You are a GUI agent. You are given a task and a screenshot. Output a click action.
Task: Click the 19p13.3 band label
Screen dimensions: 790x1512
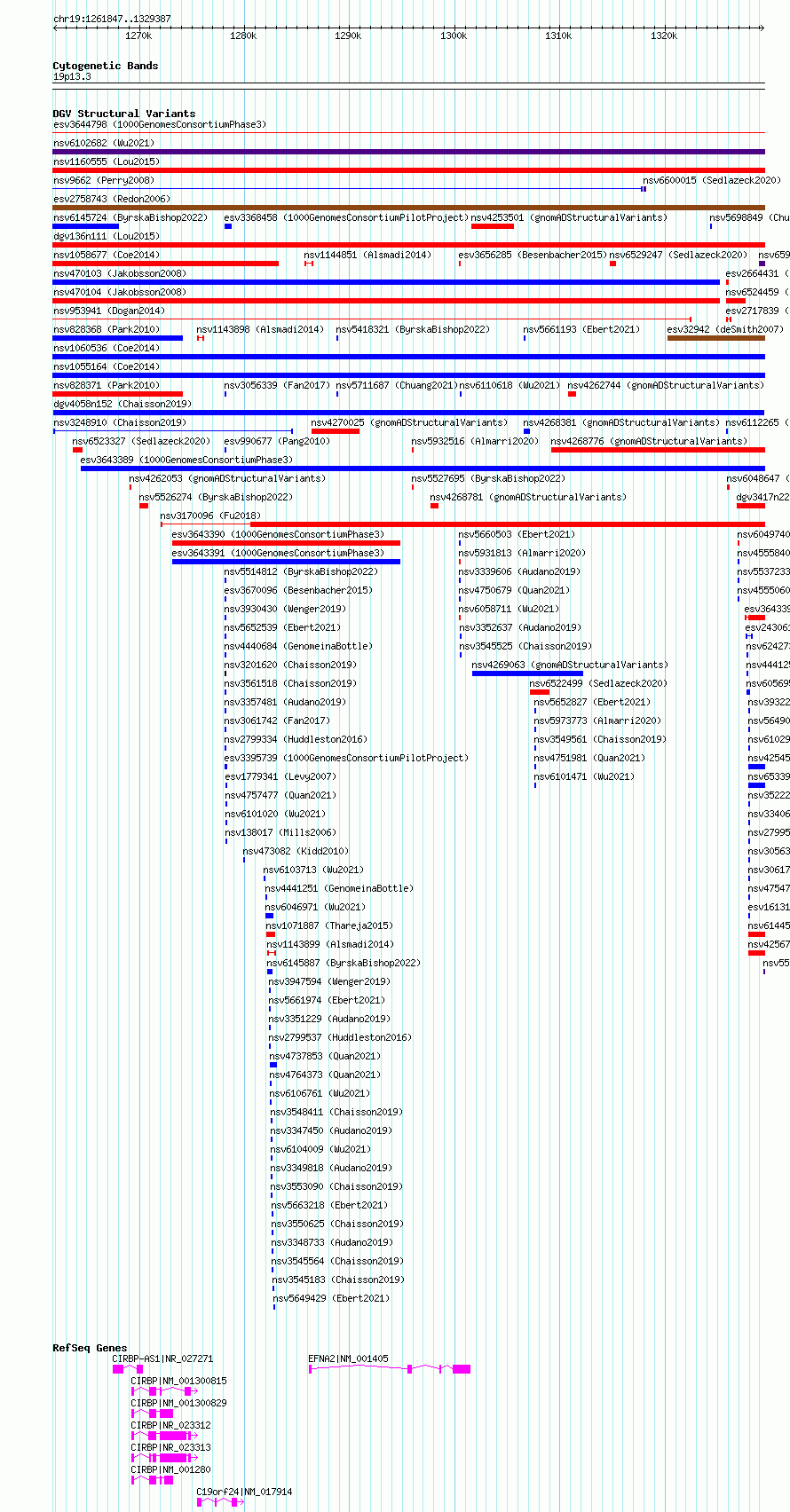pos(72,77)
